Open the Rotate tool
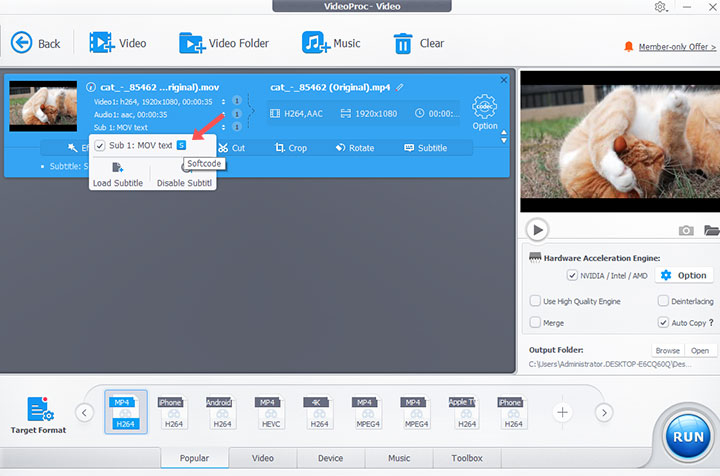Viewport: 720px width, 476px height. coord(354,148)
